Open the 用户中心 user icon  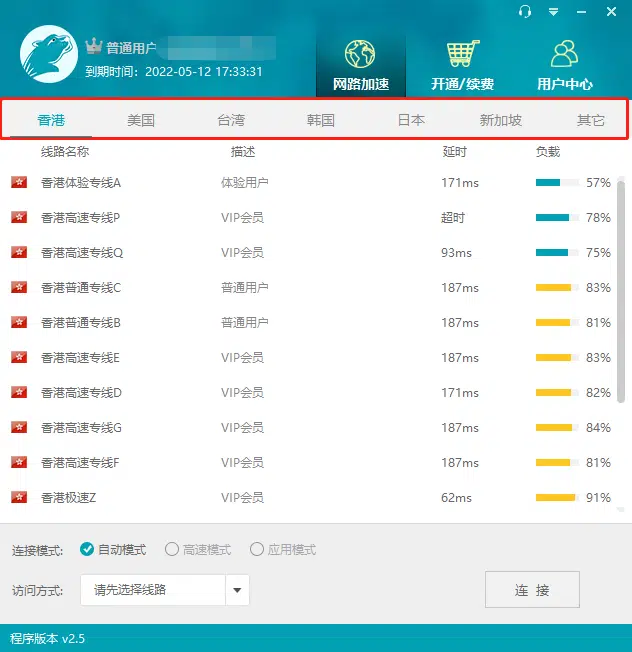[x=565, y=54]
